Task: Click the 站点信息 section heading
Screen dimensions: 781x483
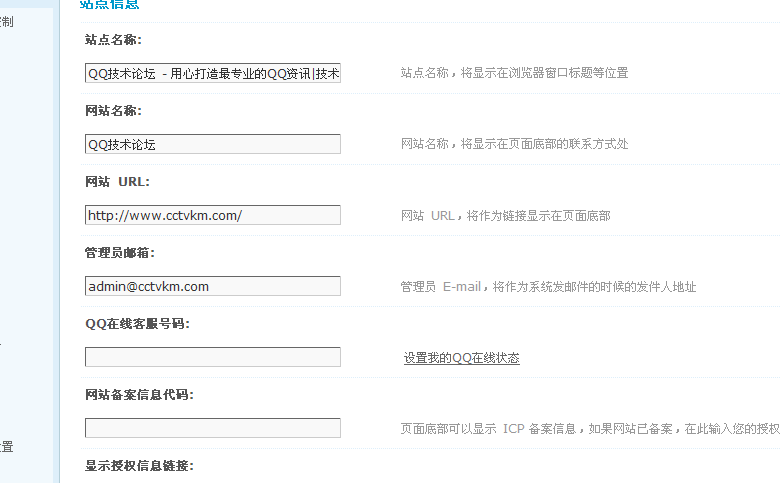Action: click(x=109, y=5)
